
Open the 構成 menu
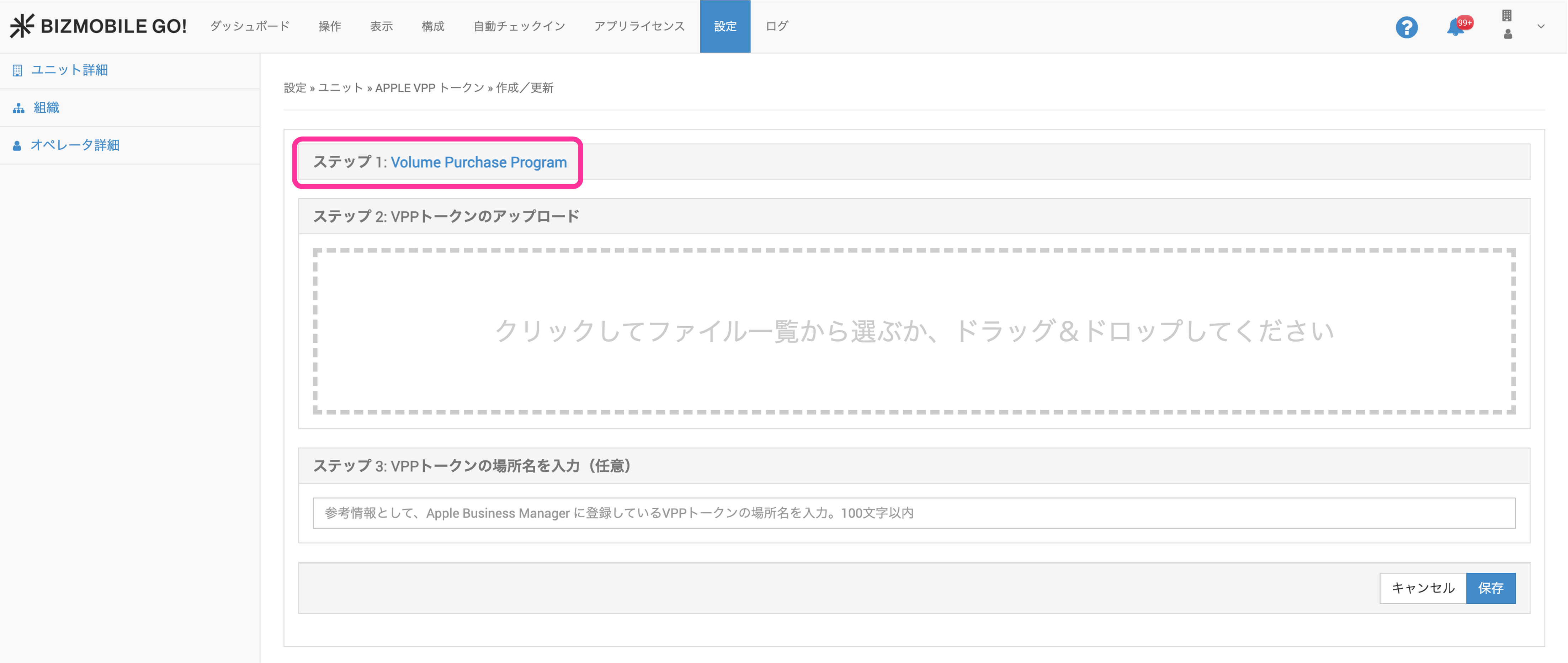pyautogui.click(x=433, y=26)
